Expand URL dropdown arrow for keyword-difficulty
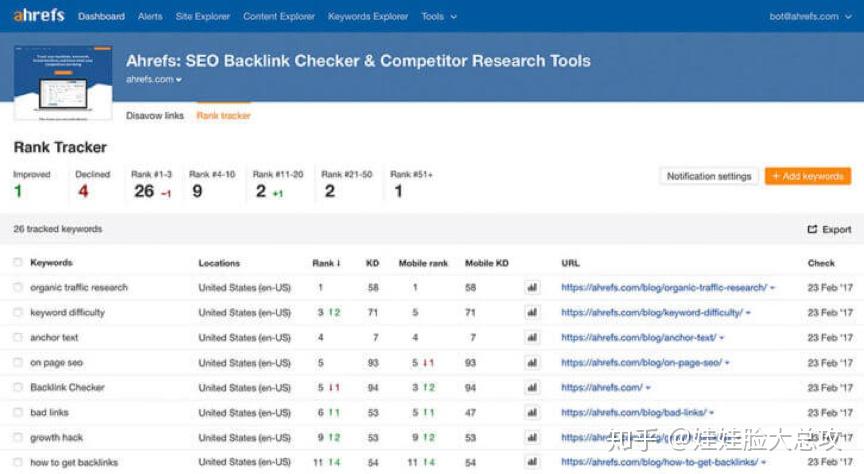The width and height of the screenshot is (864, 474). pos(748,313)
